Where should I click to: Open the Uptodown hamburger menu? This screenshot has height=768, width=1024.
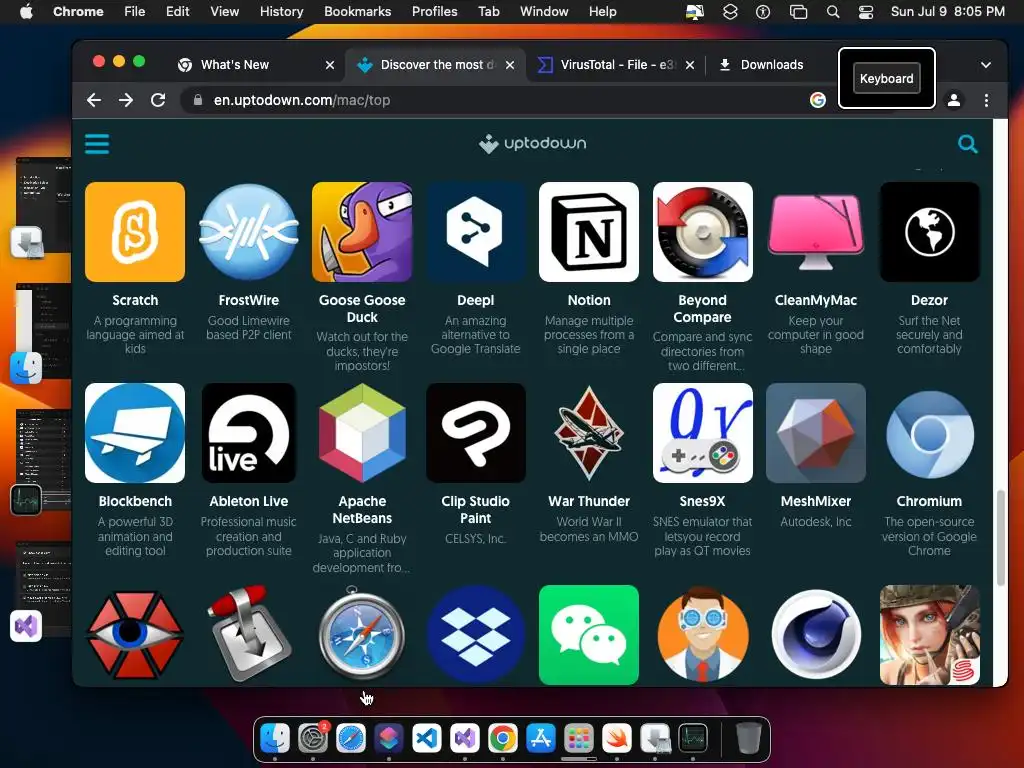pos(97,144)
